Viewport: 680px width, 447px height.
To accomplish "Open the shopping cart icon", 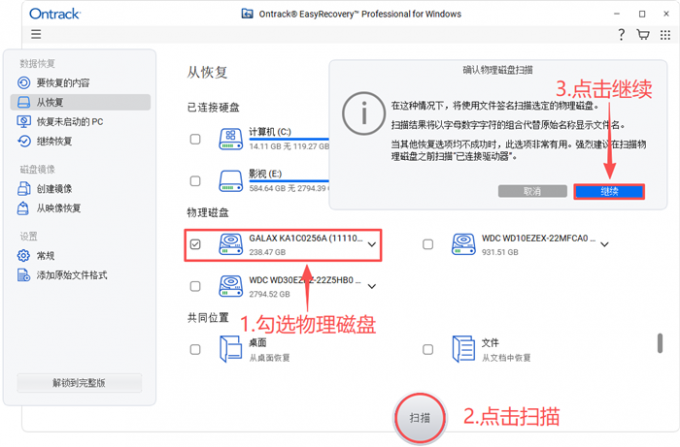I will (x=643, y=35).
